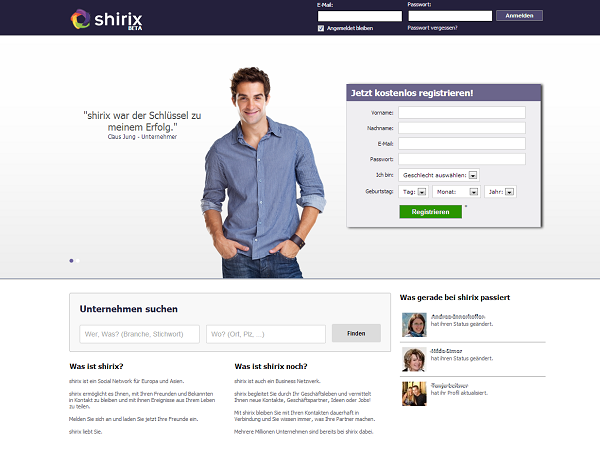This screenshot has width=600, height=454.
Task: Expand the Tag birthday dropdown
Action: click(413, 192)
